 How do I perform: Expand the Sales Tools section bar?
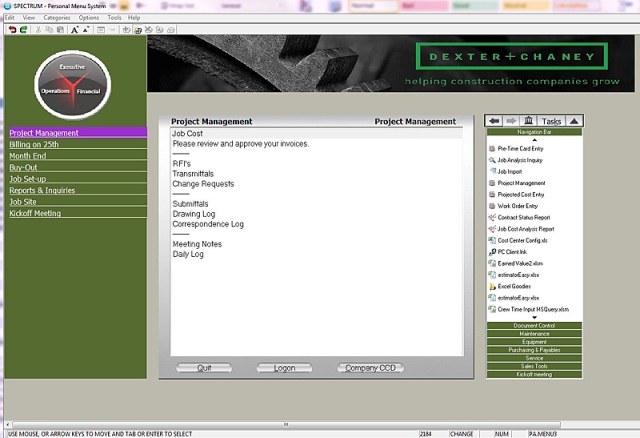(534, 366)
